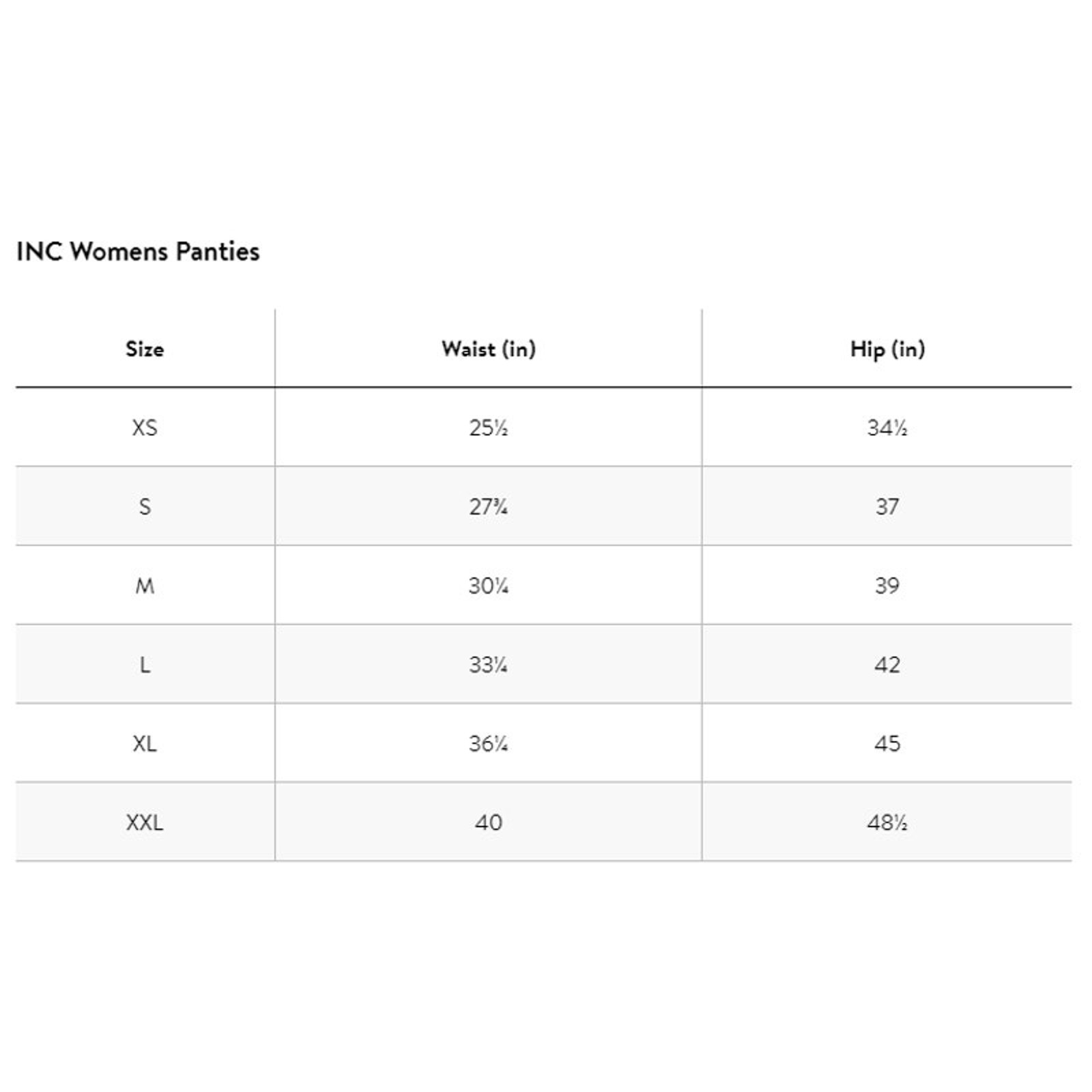Viewport: 1092px width, 1092px height.
Task: Select the 27¾ waist value
Action: pos(489,506)
